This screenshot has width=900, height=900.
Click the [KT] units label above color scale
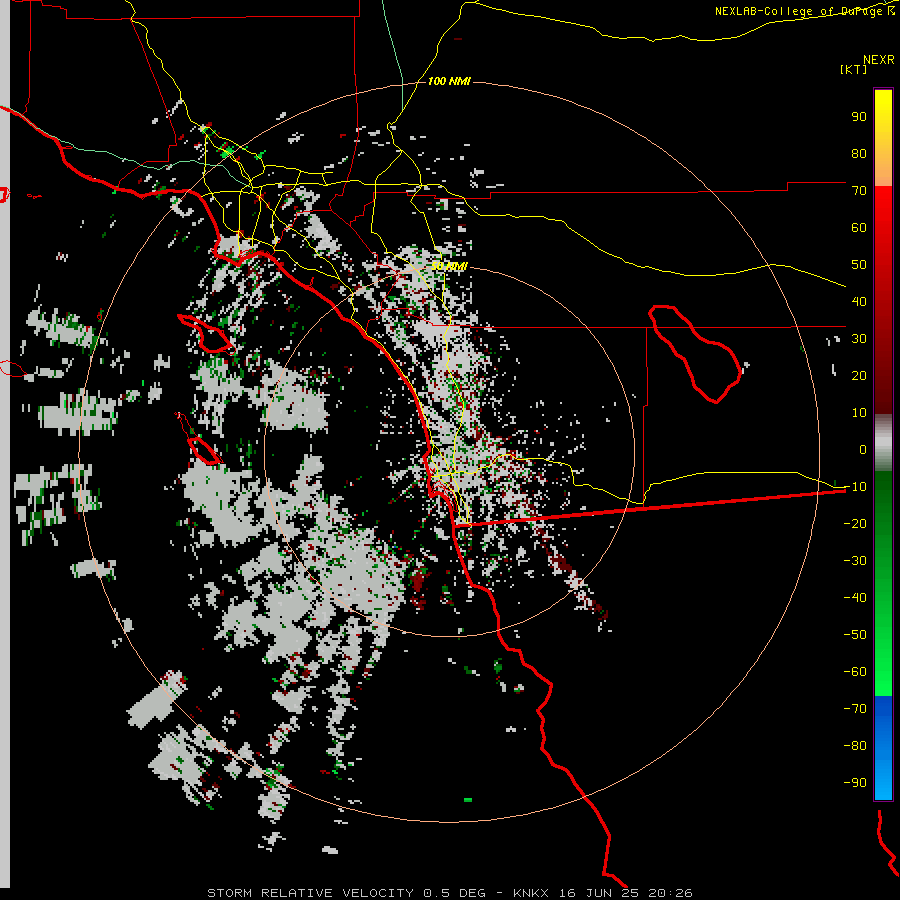(854, 69)
